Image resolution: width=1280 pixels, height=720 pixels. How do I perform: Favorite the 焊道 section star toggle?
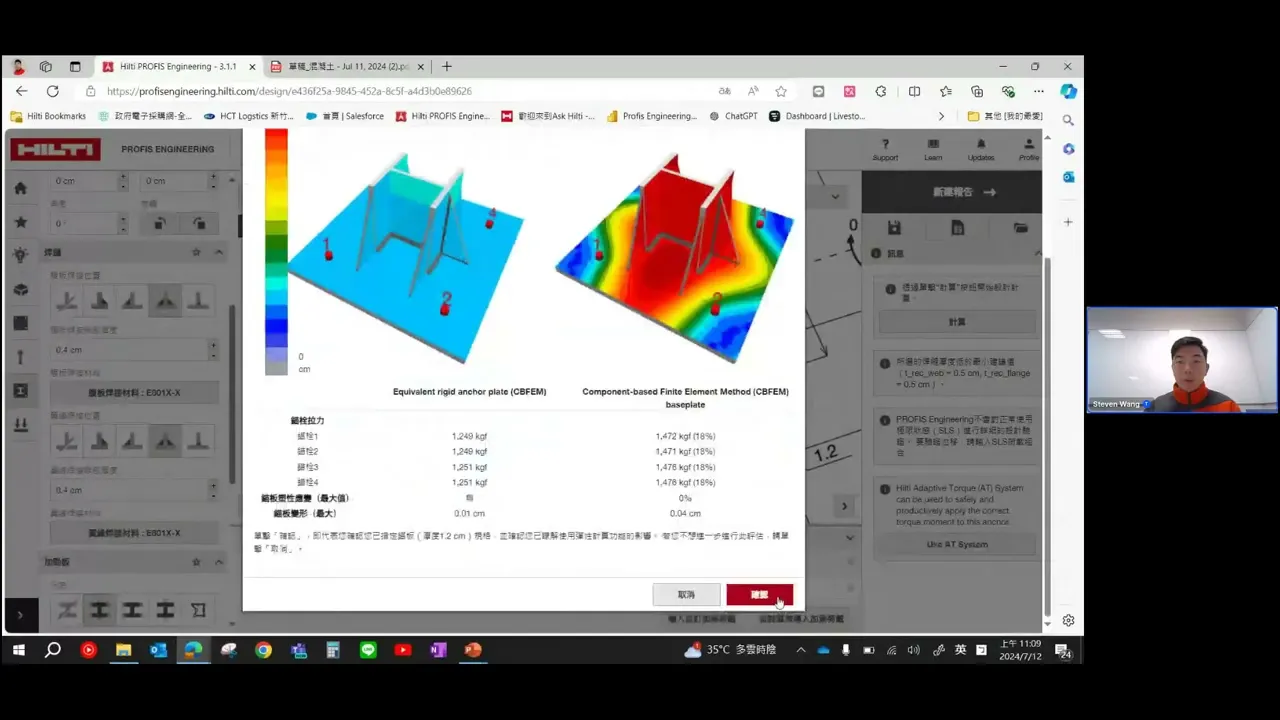[x=196, y=252]
